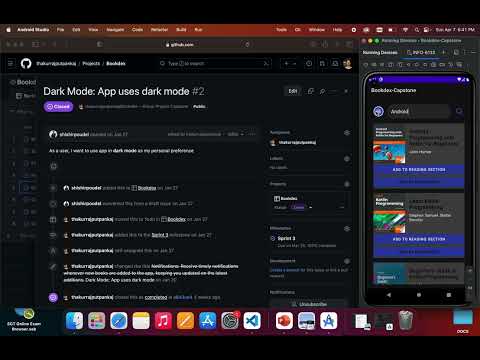Click the GitHub Octocat logo
Viewport: 480px width, 360px height.
pyautogui.click(x=26, y=63)
